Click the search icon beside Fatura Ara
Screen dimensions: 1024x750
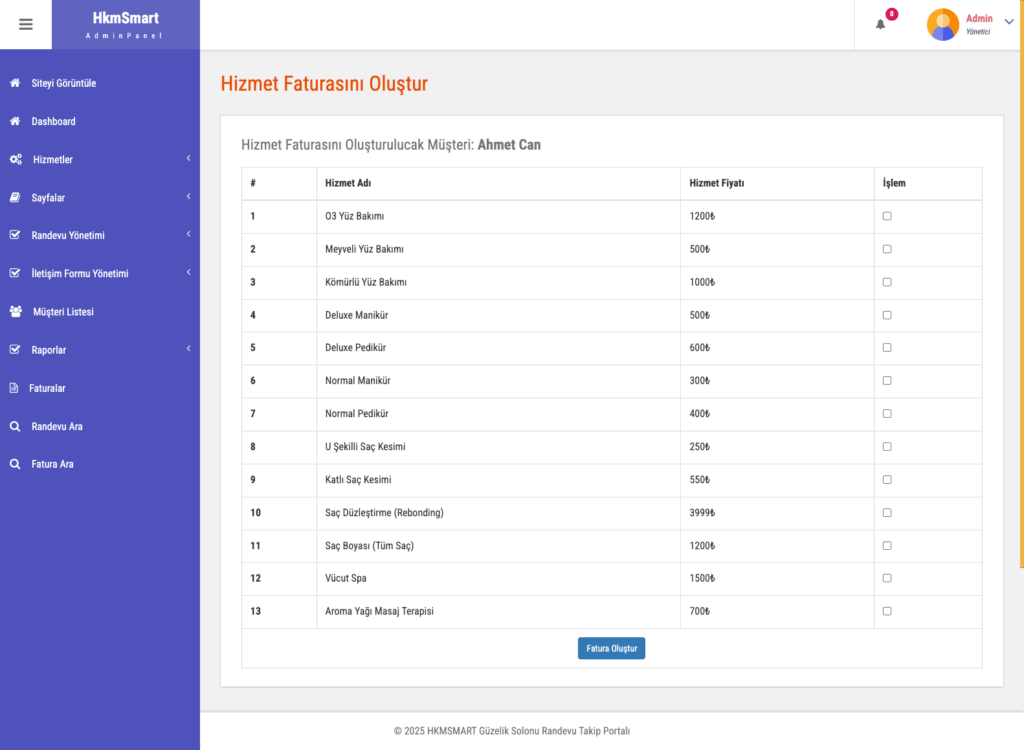(15, 464)
